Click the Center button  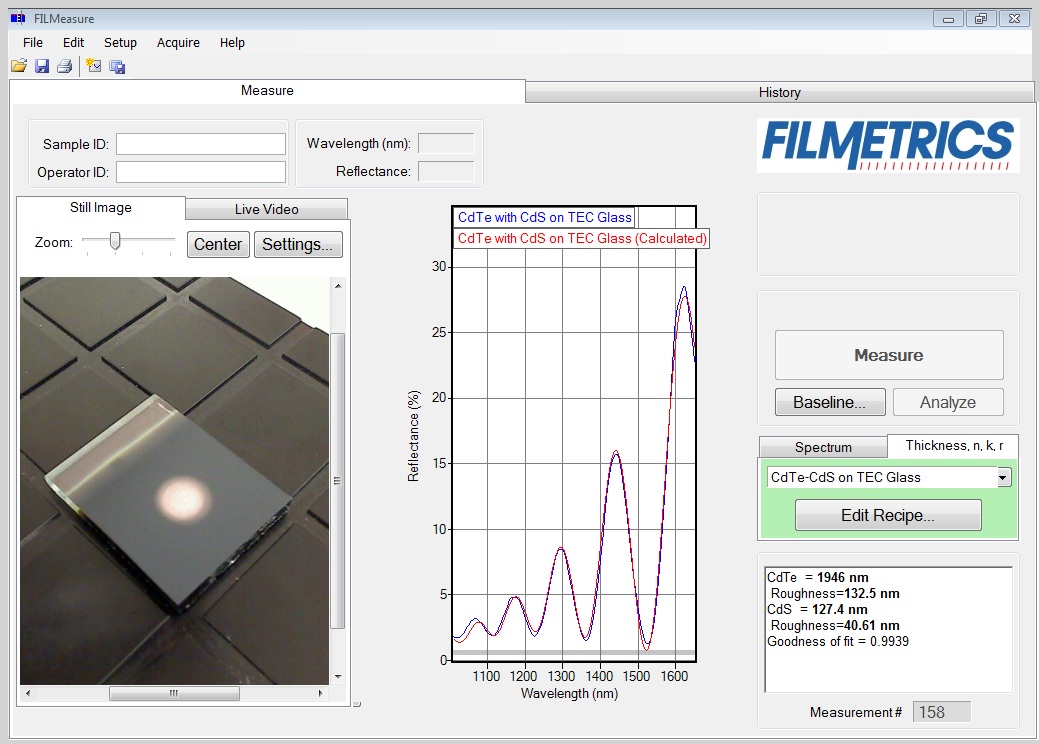pos(218,244)
